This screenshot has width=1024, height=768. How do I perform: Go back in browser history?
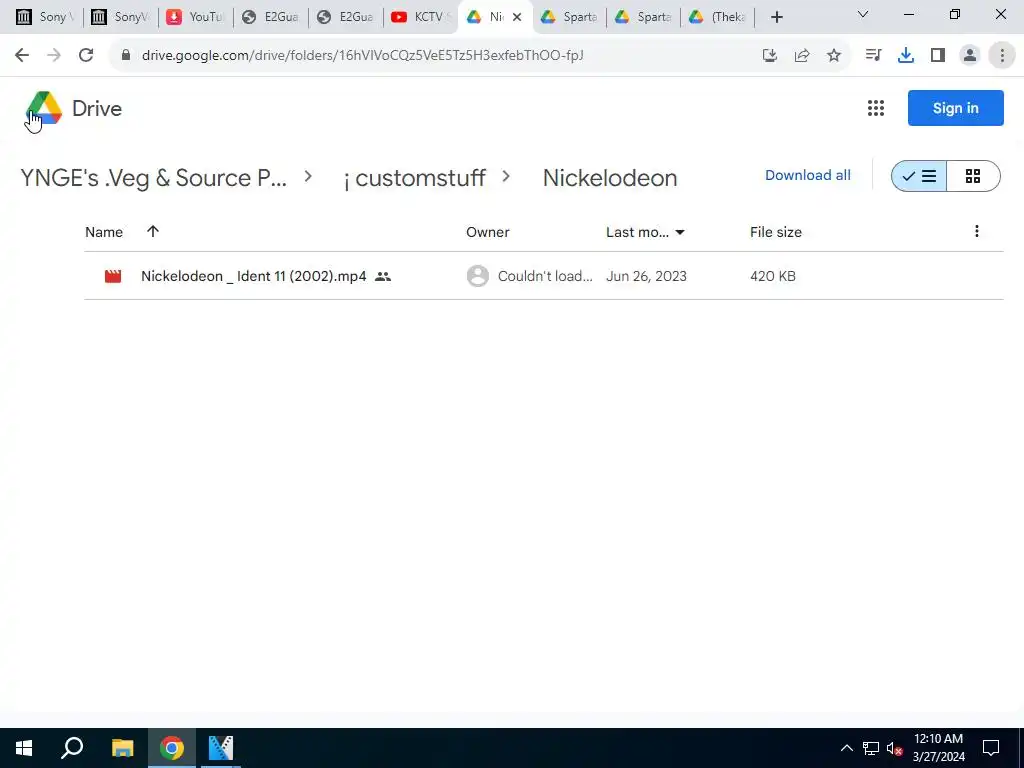(x=22, y=56)
